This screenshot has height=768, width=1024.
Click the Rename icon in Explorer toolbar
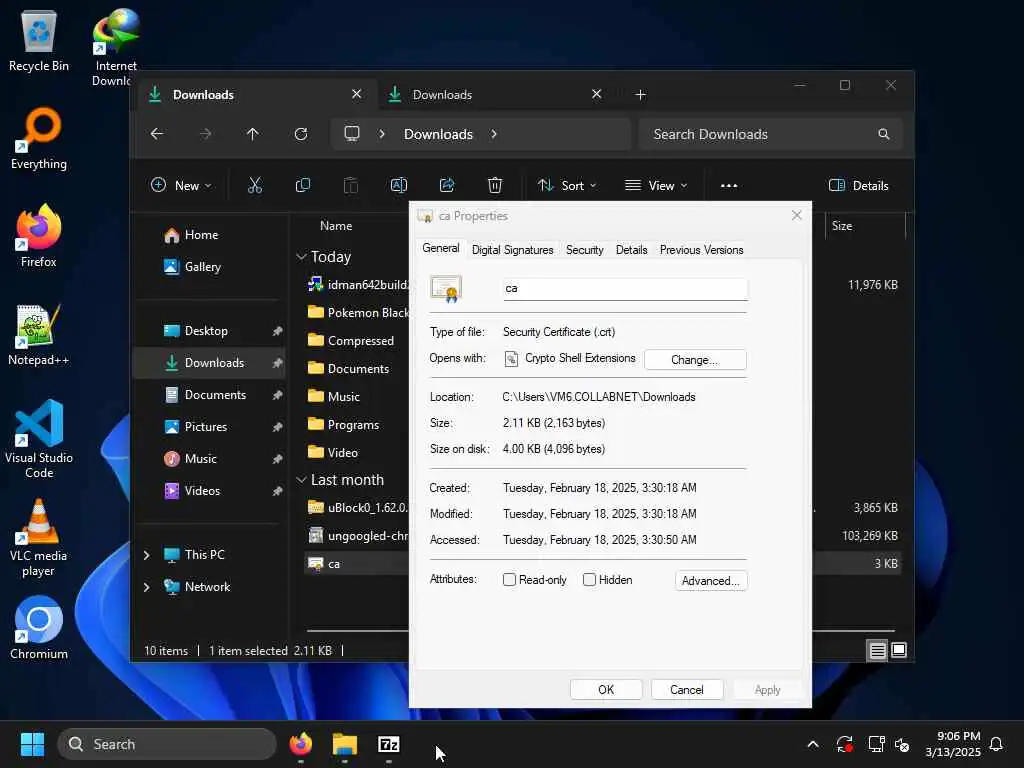(x=398, y=185)
